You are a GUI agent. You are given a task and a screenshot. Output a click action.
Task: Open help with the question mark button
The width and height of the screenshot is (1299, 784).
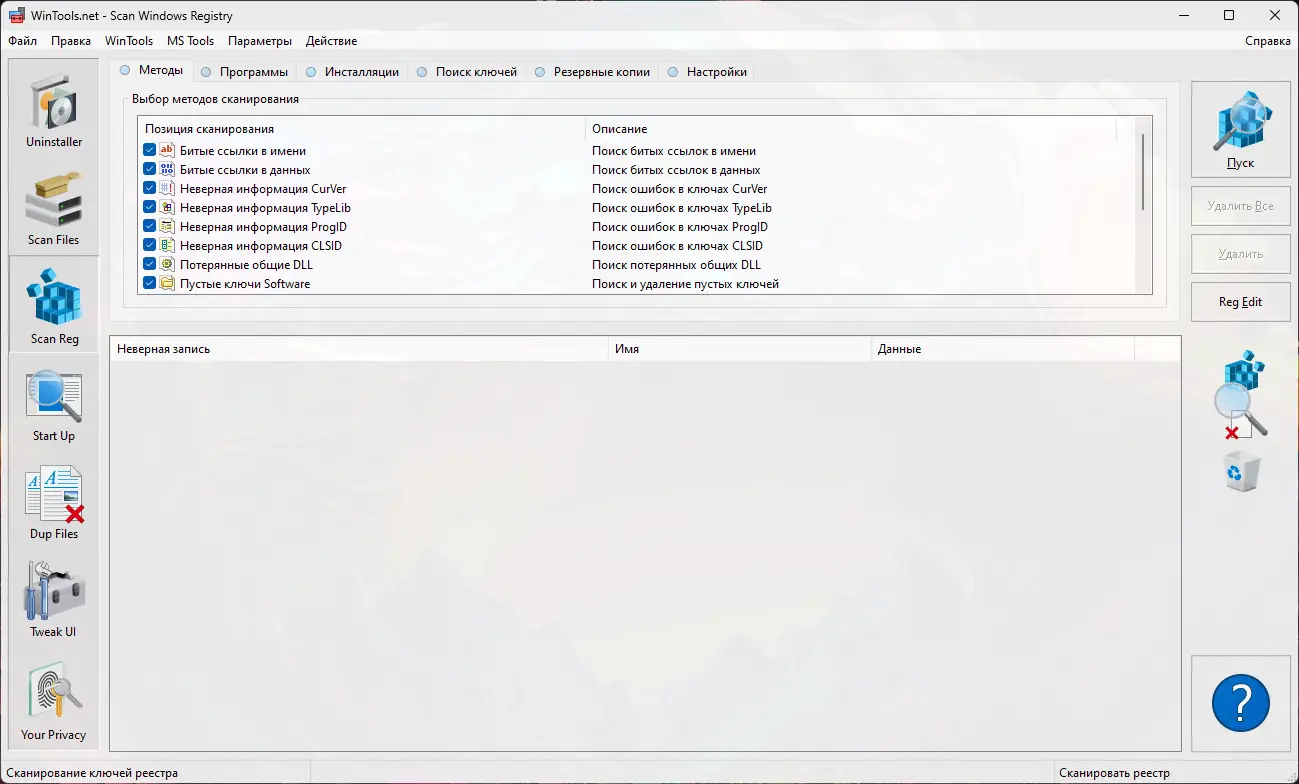pos(1240,703)
